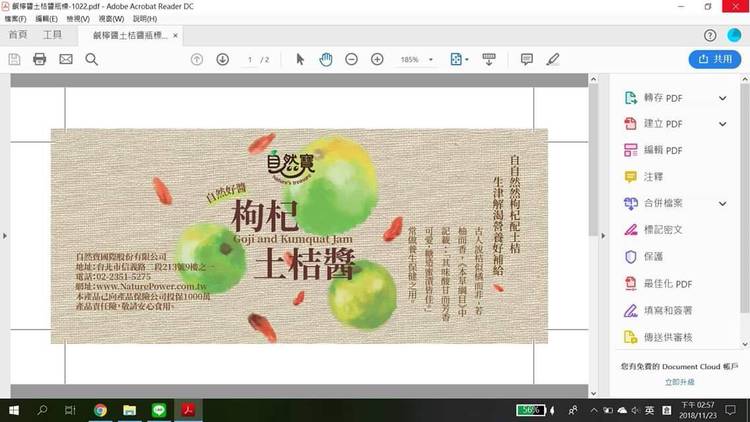
Task: Switch to the 工具 tab
Action: tap(52, 35)
